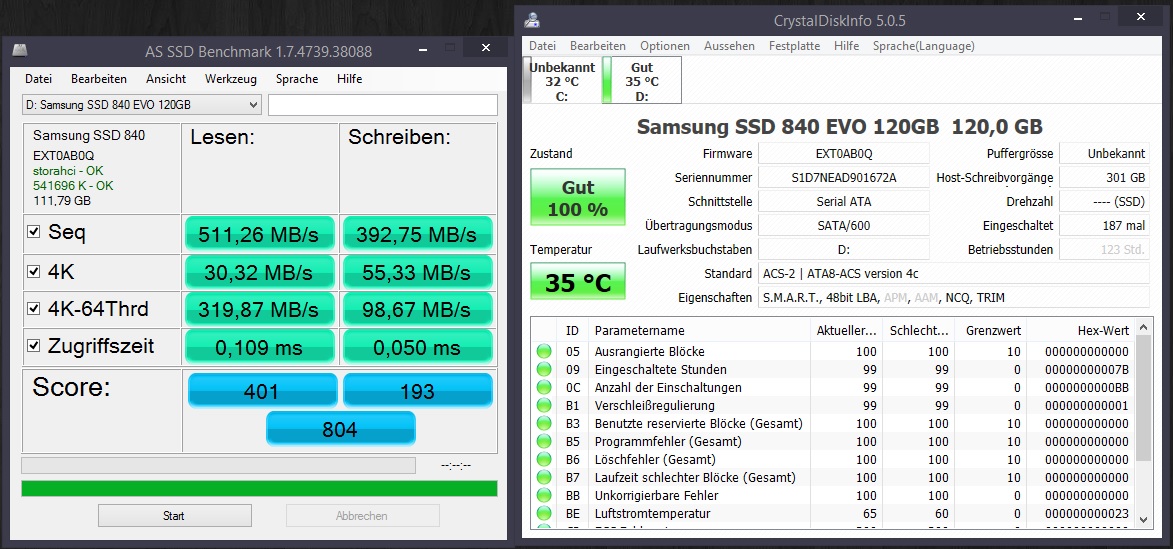The width and height of the screenshot is (1173, 549).
Task: Click the Übertragungsmodus field SATA/600
Action: tap(844, 225)
